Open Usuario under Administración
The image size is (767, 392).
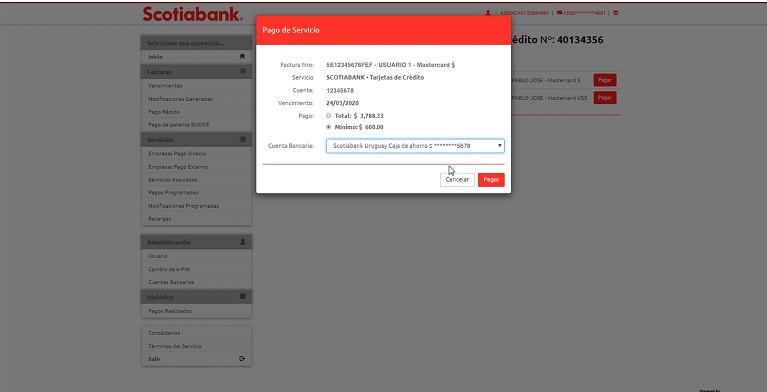196,256
